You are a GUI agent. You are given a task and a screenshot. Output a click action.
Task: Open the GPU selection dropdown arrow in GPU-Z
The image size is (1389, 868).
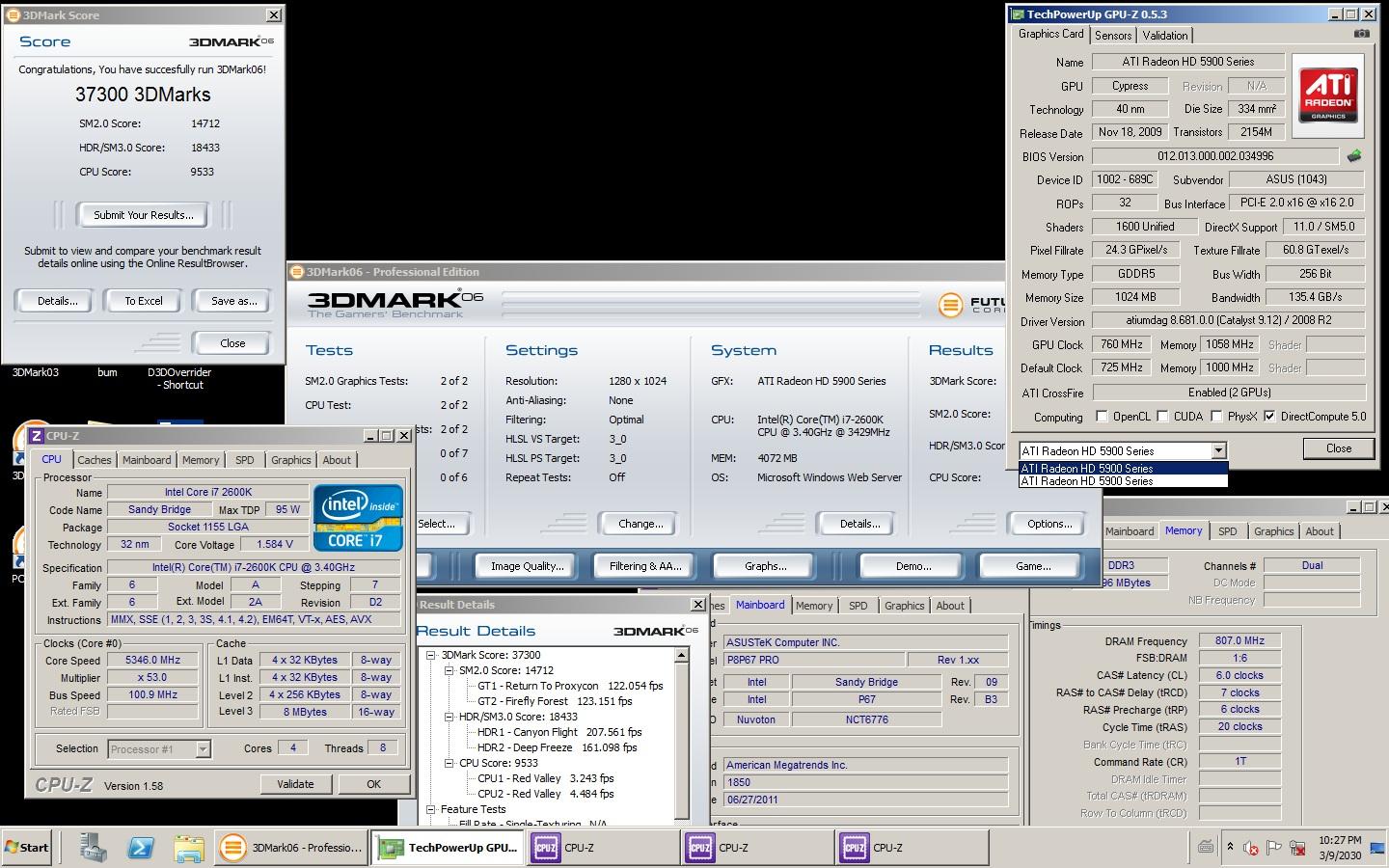pyautogui.click(x=1219, y=450)
